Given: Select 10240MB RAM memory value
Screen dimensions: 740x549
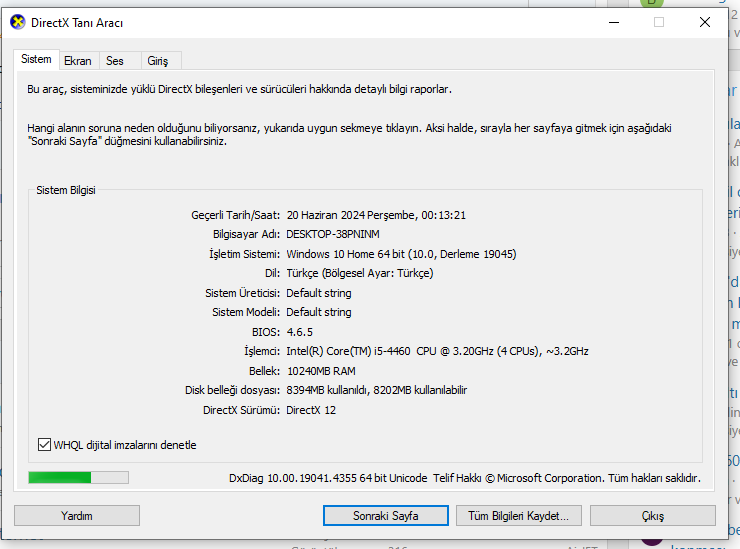Looking at the screenshot, I should 321,371.
